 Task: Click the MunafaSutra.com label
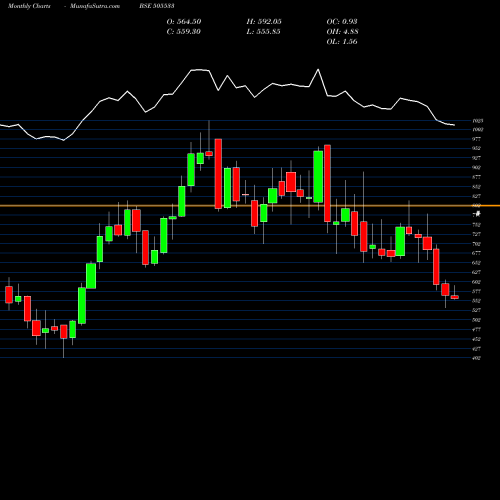coord(95,6)
